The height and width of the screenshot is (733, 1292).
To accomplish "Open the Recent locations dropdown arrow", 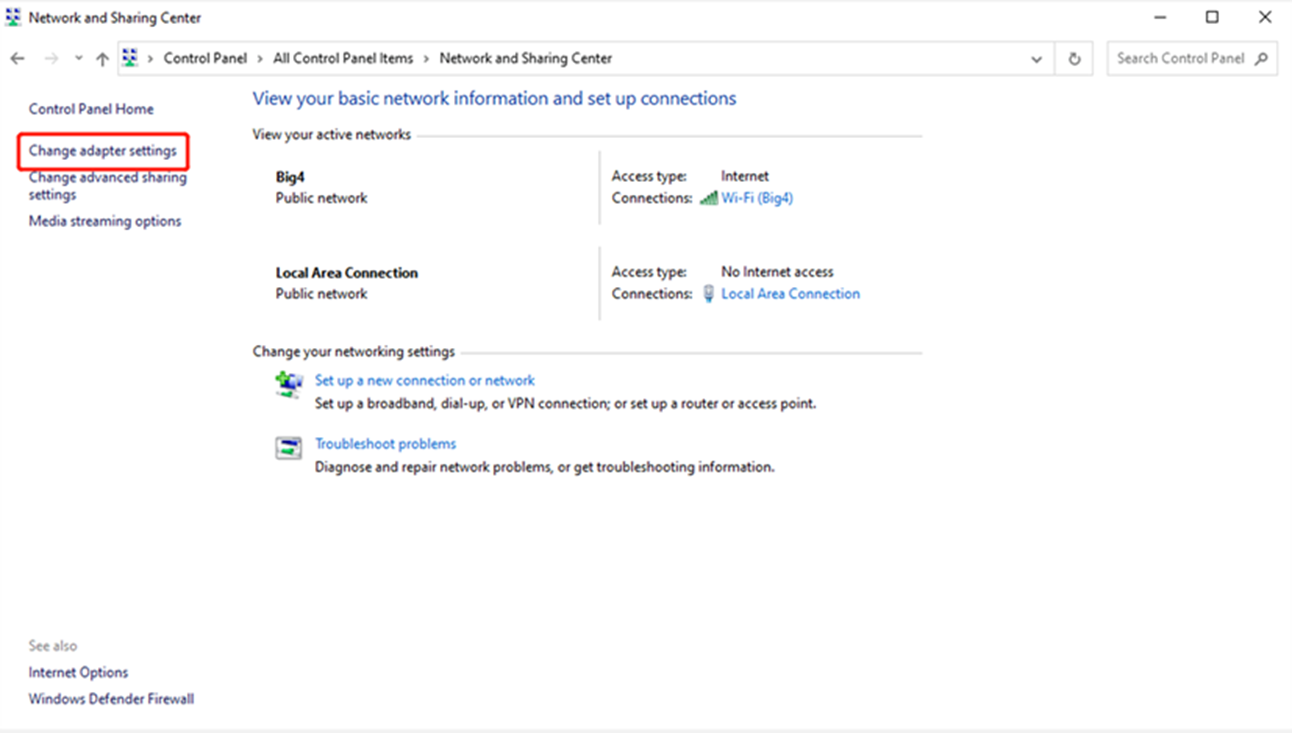I will tap(78, 59).
